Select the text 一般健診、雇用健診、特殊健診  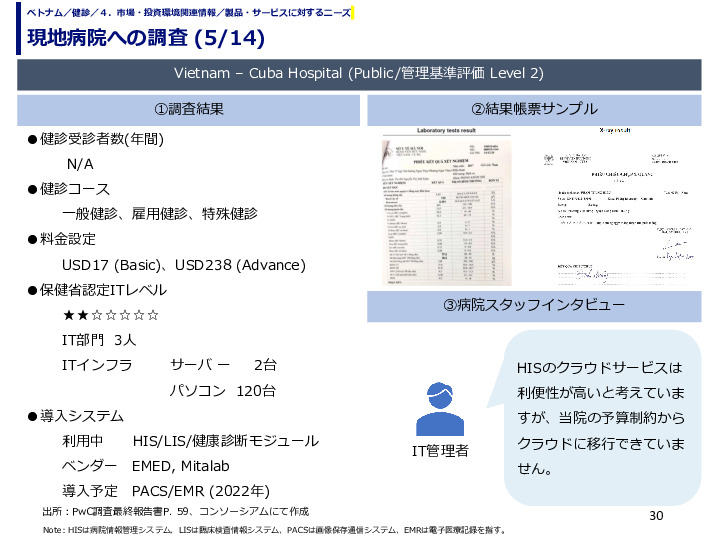click(x=160, y=214)
